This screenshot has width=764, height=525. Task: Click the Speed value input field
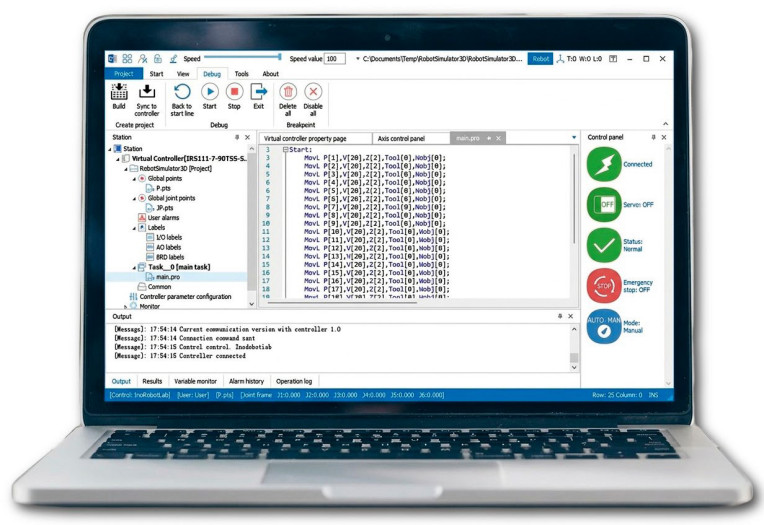click(334, 59)
